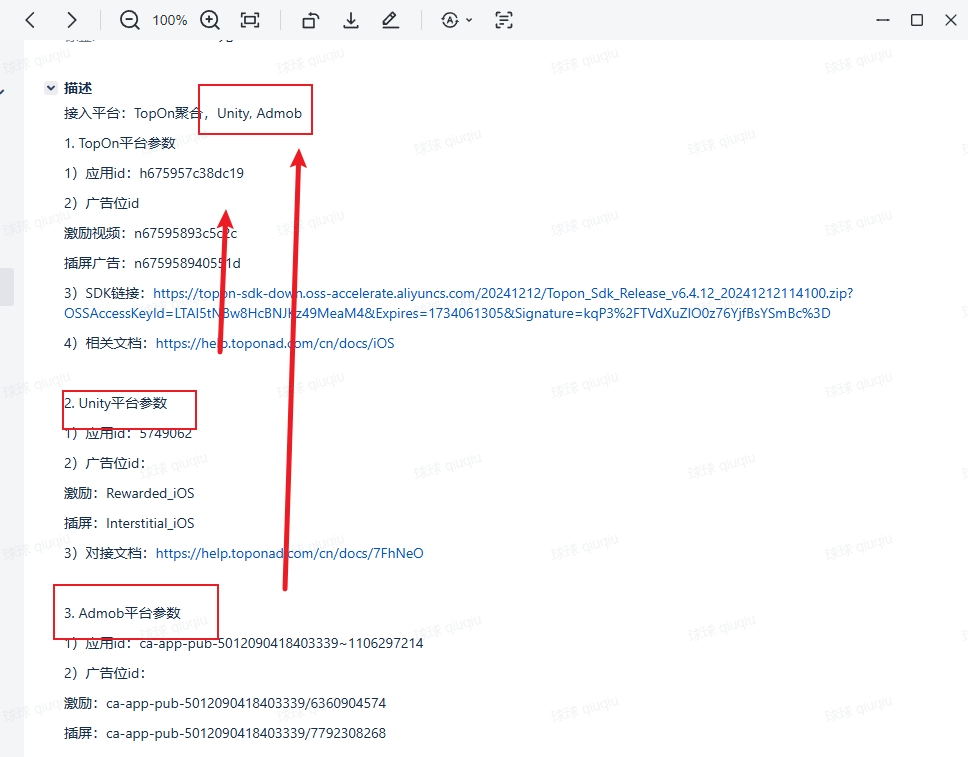Image resolution: width=968 pixels, height=757 pixels.
Task: Click the '3. Admob平台参数' heading
Action: [x=122, y=613]
